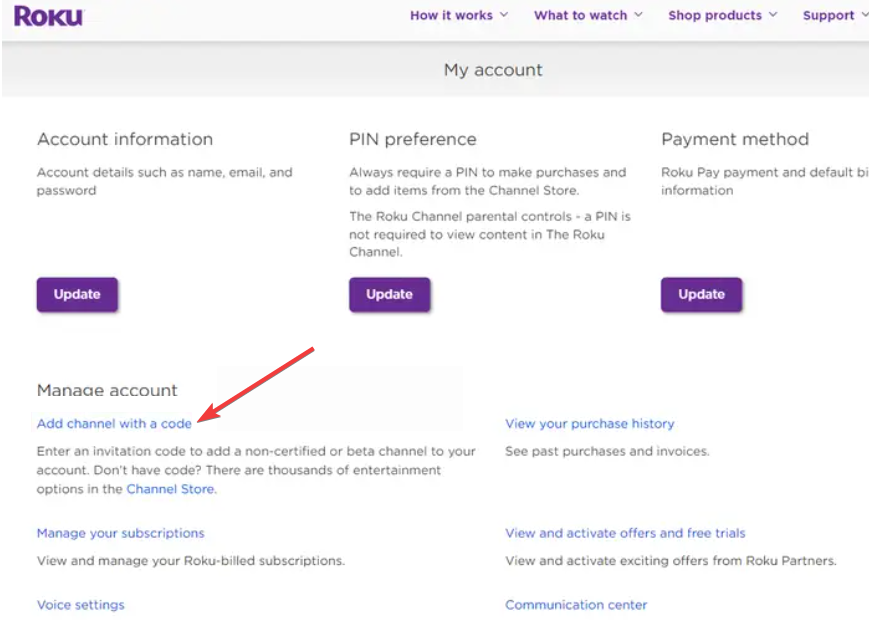The height and width of the screenshot is (620, 869).
Task: Expand the chevron beside What to watch
Action: [x=639, y=15]
